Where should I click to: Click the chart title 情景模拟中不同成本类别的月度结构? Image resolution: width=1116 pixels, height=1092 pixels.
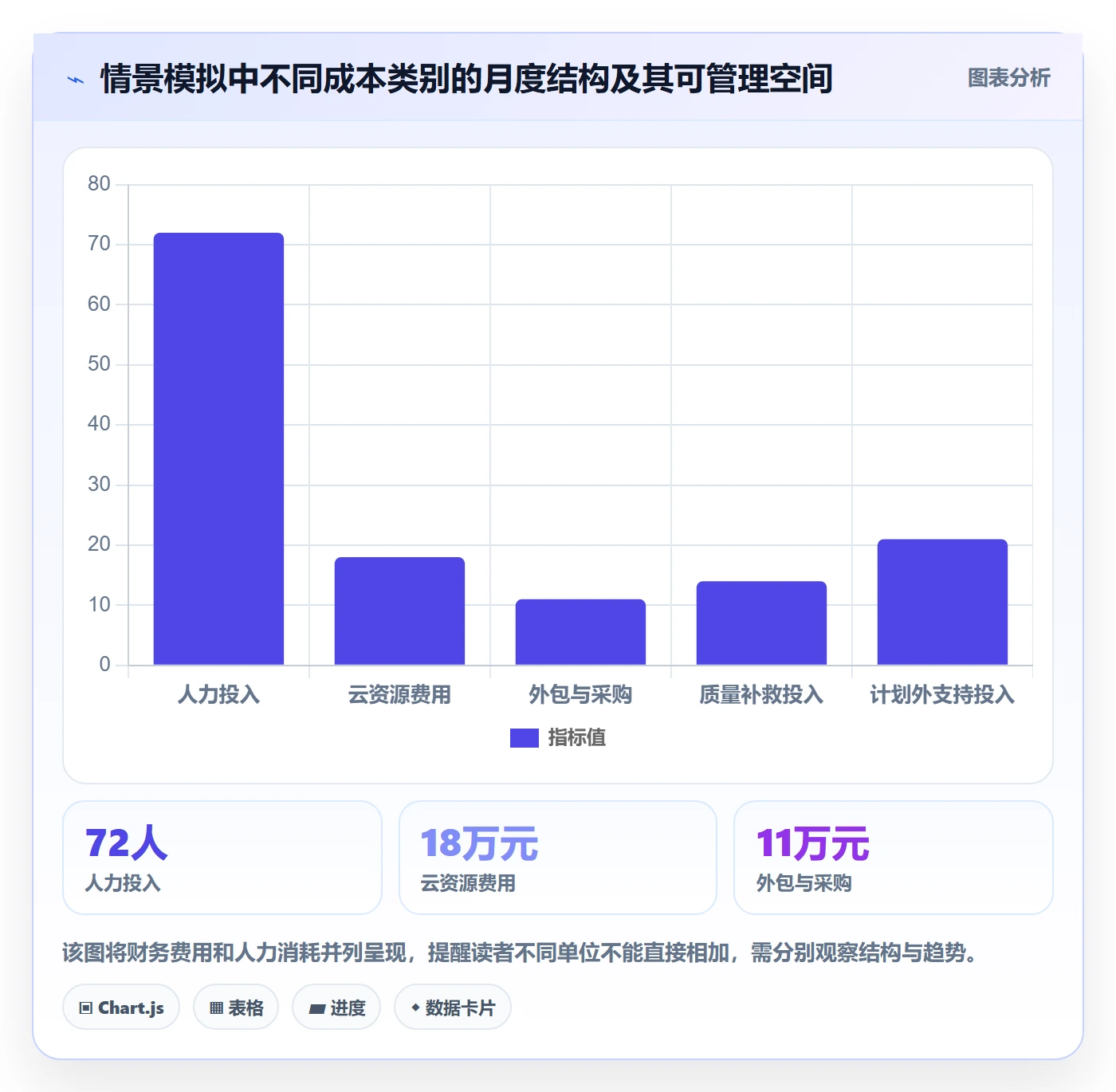click(466, 79)
